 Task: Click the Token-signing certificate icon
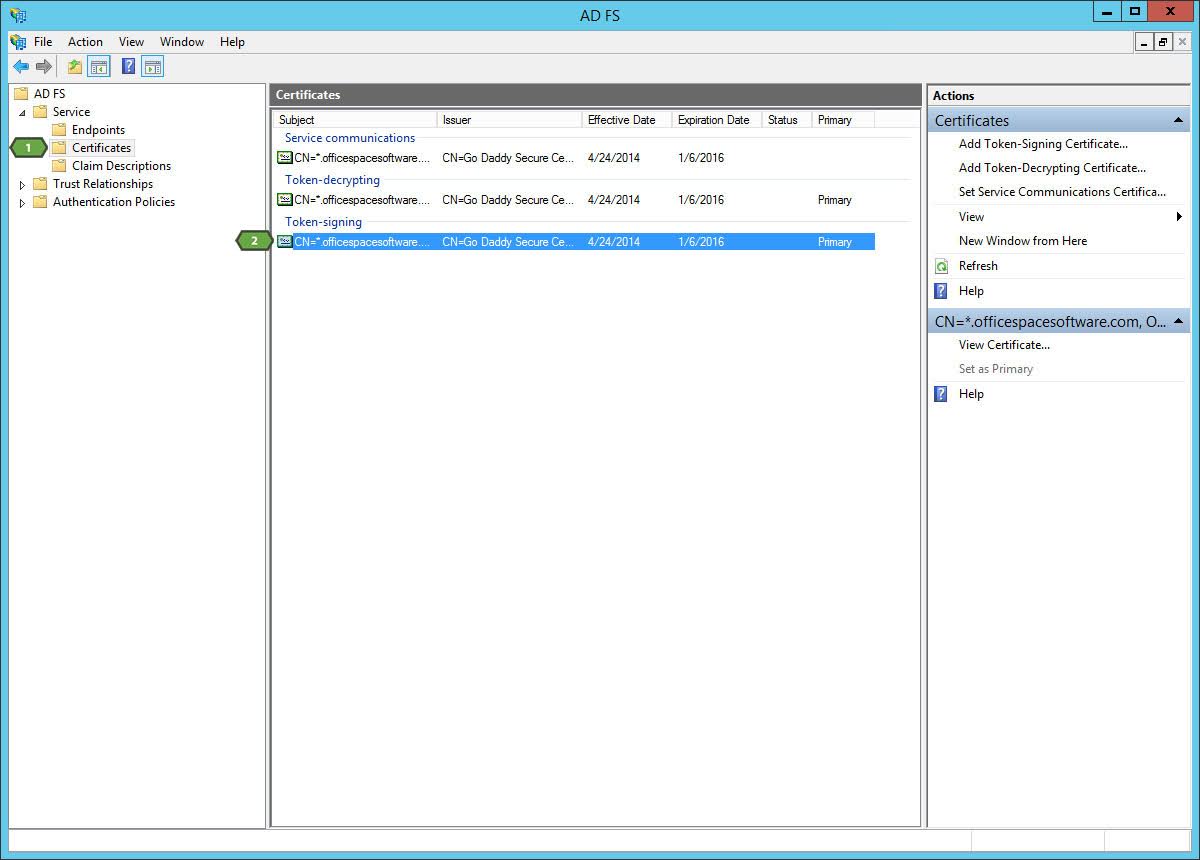click(285, 242)
